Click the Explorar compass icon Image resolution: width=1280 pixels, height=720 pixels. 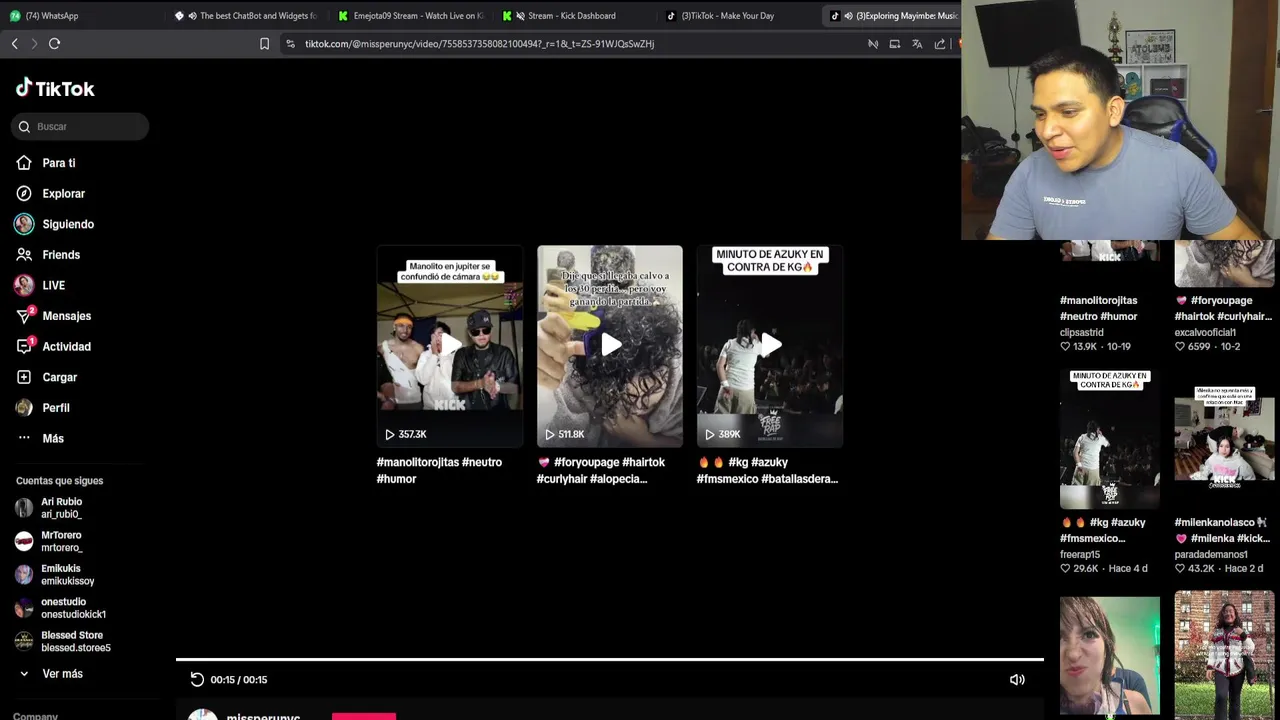pos(24,193)
